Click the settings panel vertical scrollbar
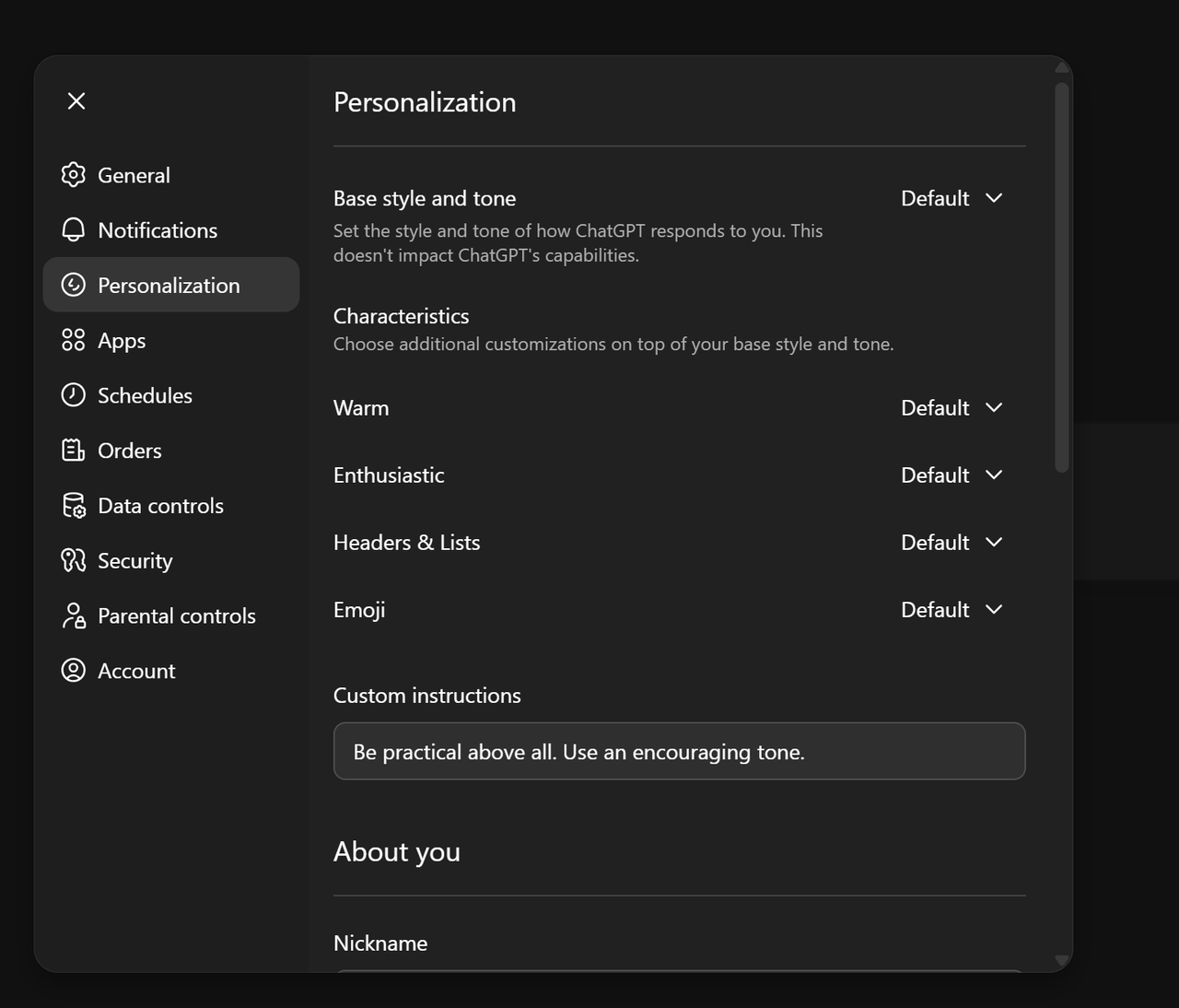This screenshot has width=1179, height=1008. coord(1062,276)
